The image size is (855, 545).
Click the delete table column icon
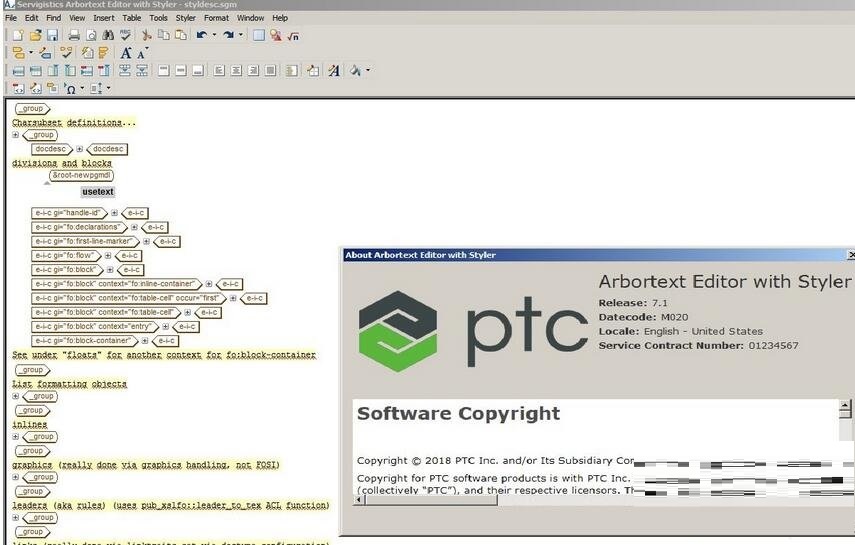[x=104, y=70]
